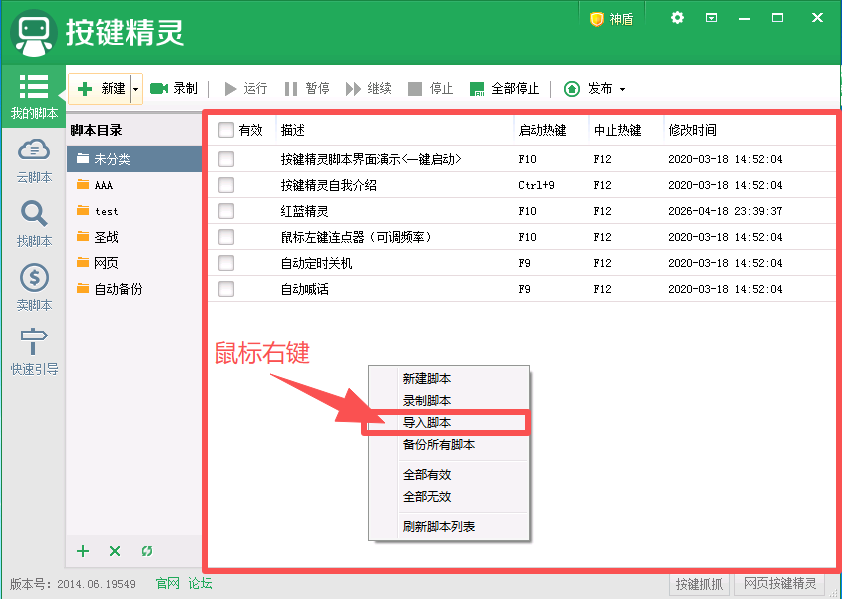Sort by the 中止热键 column header
842x599 pixels.
tap(627, 130)
